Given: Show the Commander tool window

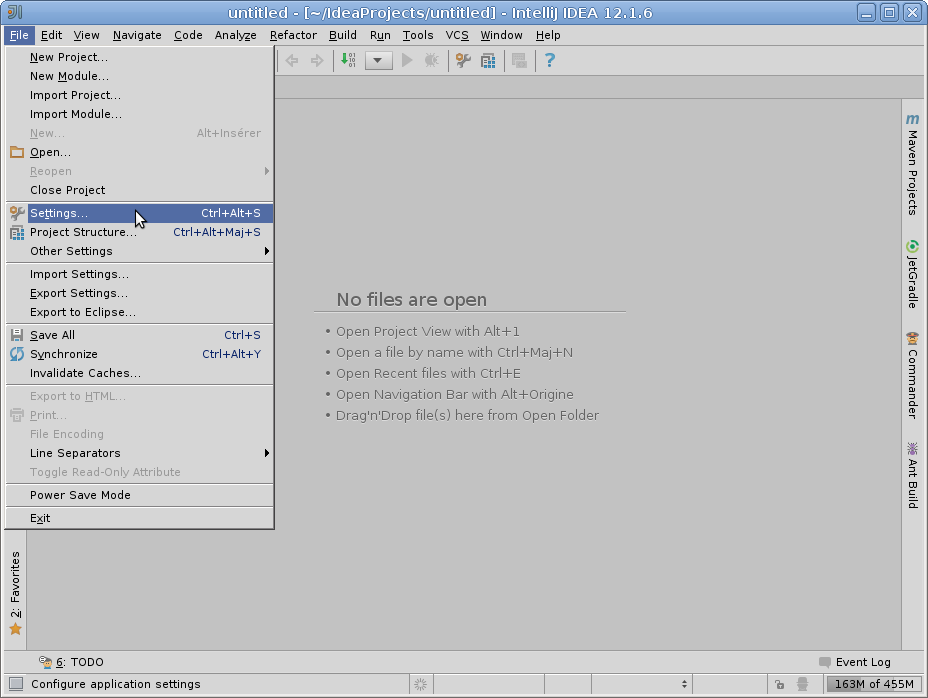Looking at the screenshot, I should click(x=913, y=375).
